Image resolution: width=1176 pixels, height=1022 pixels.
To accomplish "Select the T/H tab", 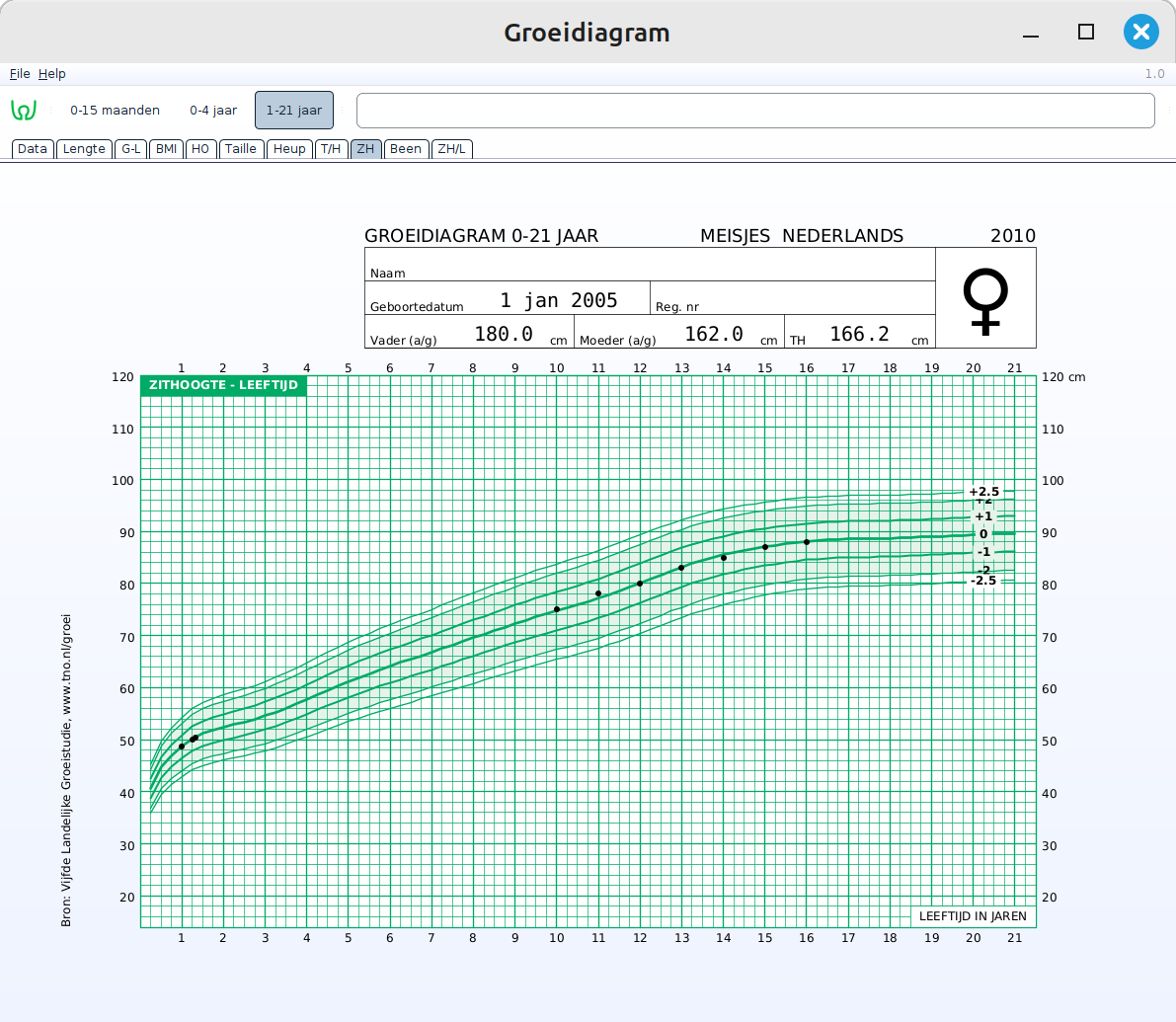I will click(x=331, y=148).
